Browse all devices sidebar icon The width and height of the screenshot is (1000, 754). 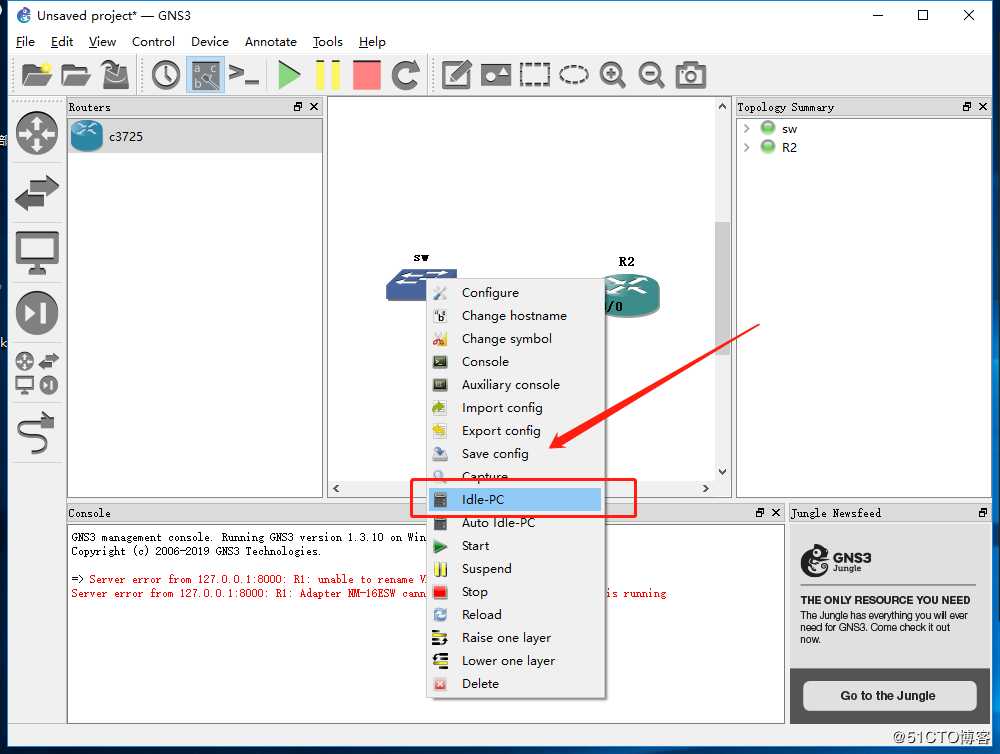click(x=37, y=373)
